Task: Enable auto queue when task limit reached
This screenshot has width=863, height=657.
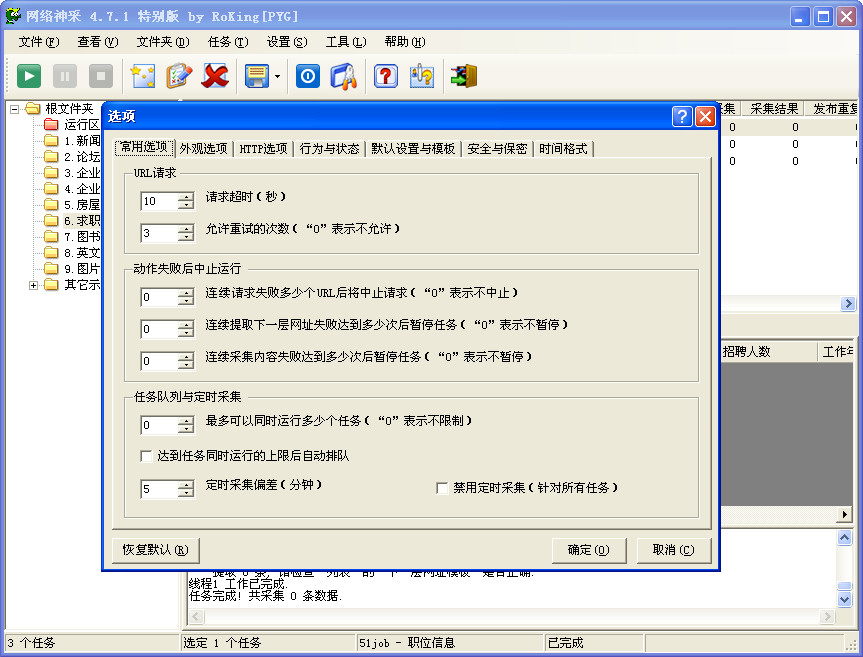Action: point(146,456)
